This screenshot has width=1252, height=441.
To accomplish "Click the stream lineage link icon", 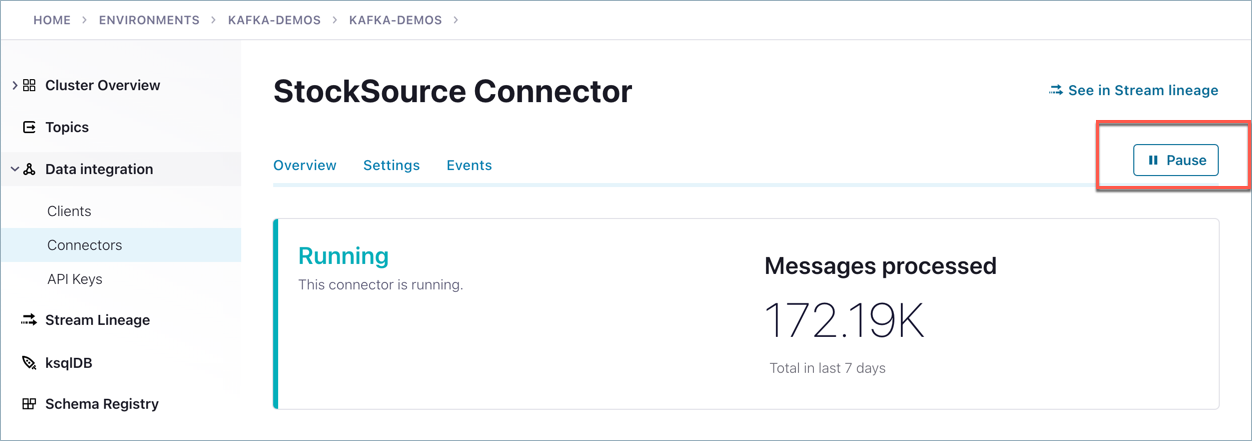I will [x=1055, y=91].
